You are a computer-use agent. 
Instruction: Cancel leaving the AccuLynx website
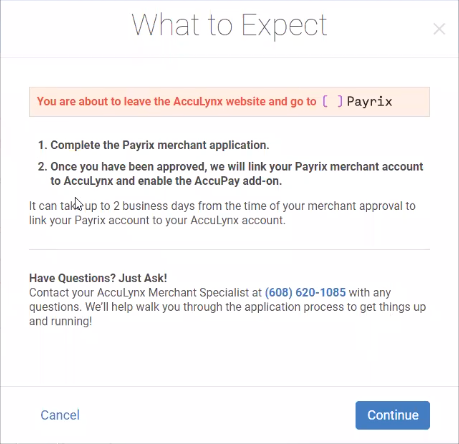60,415
